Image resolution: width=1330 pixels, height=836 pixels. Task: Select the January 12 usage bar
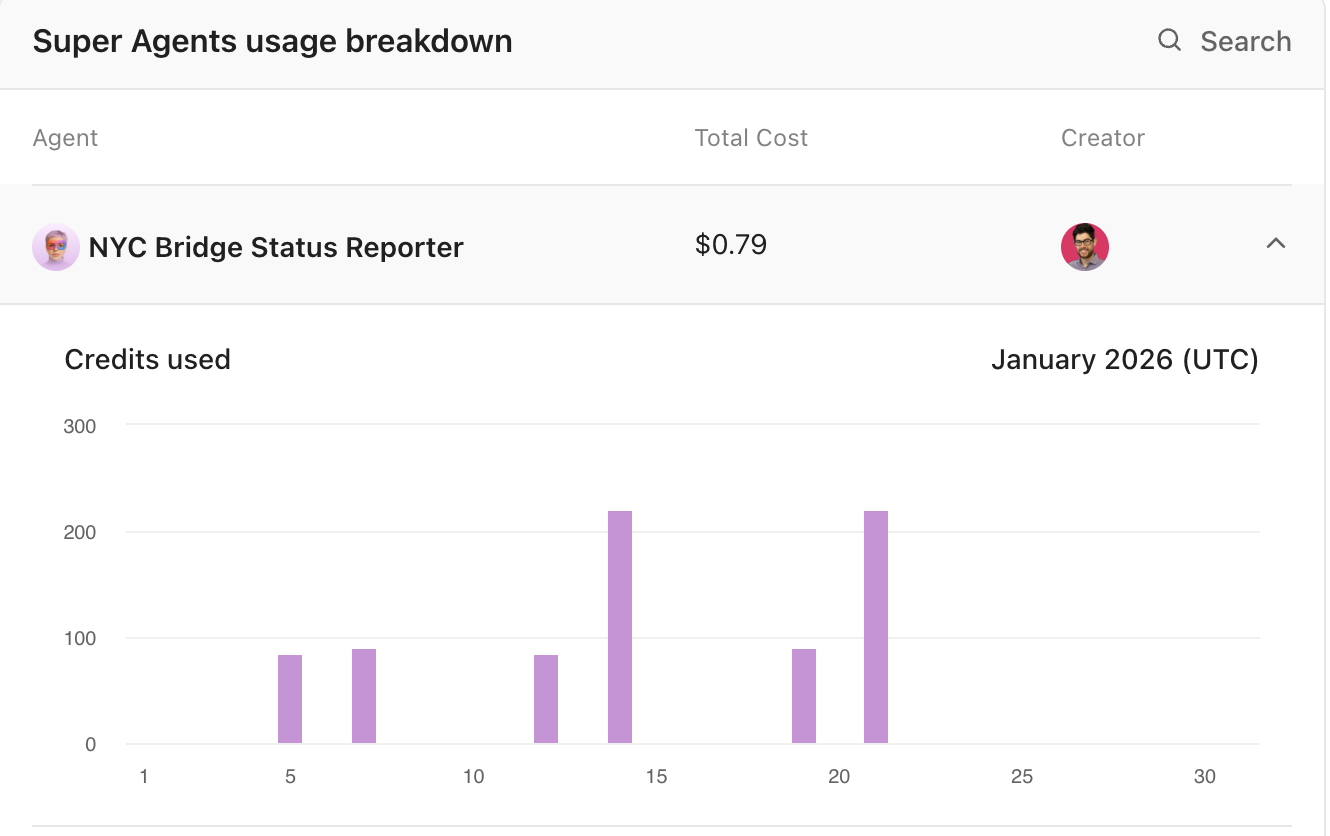[x=546, y=699]
